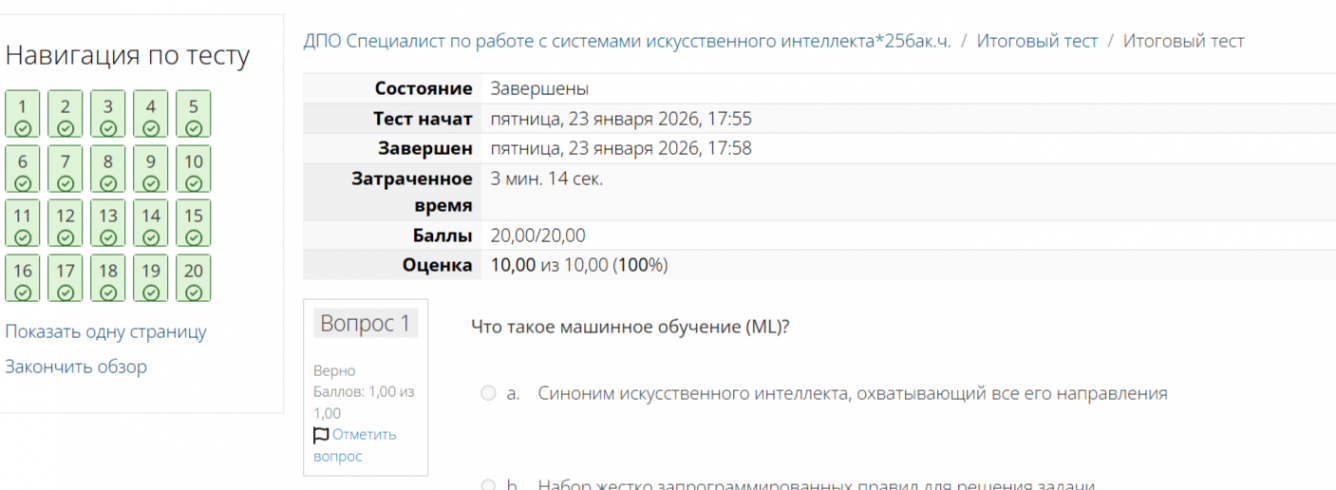The width and height of the screenshot is (1336, 490).
Task: Jump to question 19 navigation square
Action: [x=150, y=279]
